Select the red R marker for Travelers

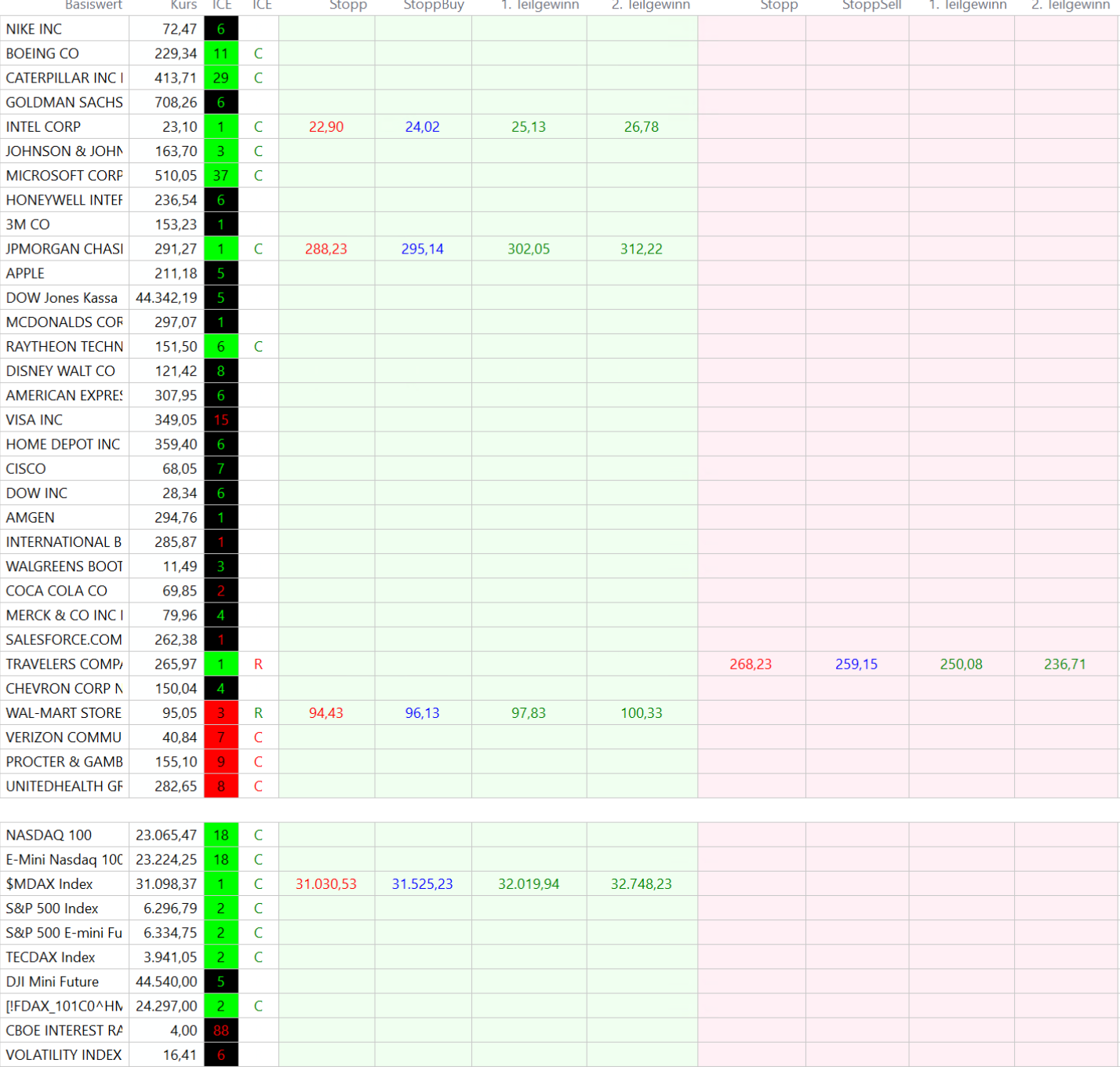click(258, 665)
